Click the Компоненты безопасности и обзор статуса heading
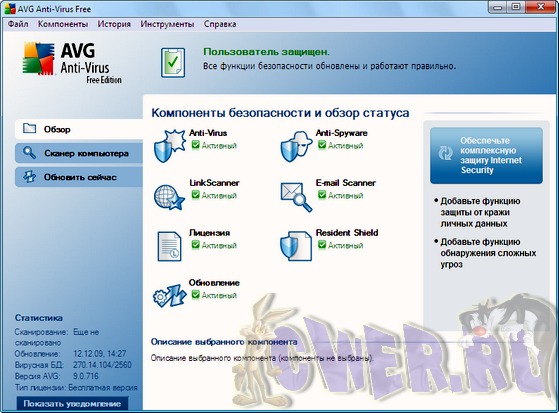The image size is (559, 413). coord(280,113)
